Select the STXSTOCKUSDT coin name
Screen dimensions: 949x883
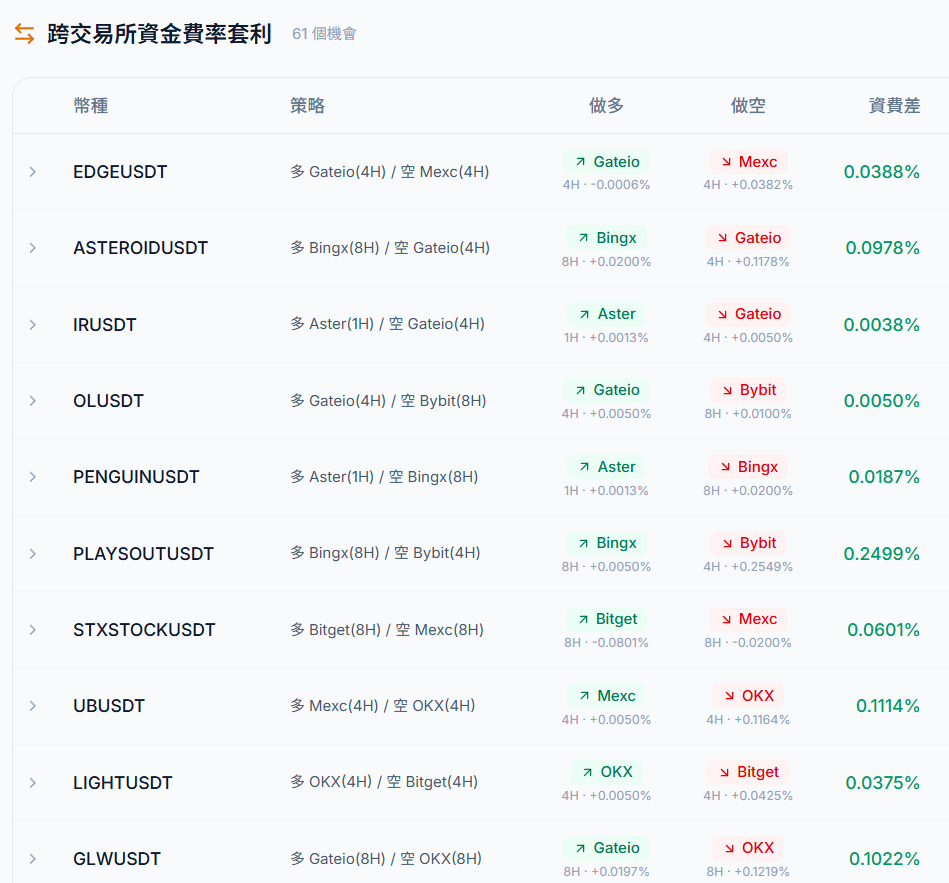pyautogui.click(x=144, y=630)
